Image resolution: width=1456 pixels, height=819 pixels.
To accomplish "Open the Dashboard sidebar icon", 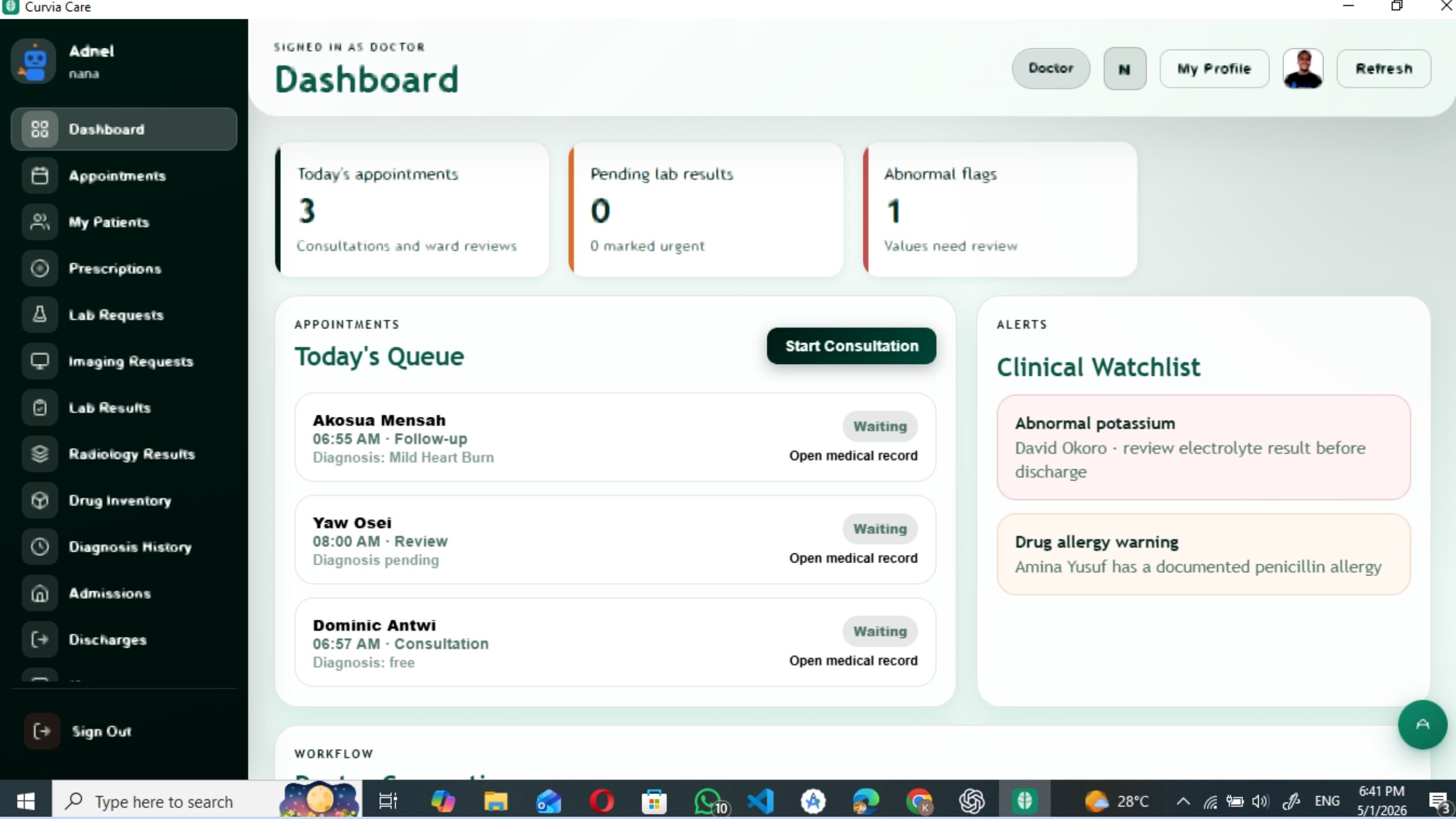I will tap(40, 129).
